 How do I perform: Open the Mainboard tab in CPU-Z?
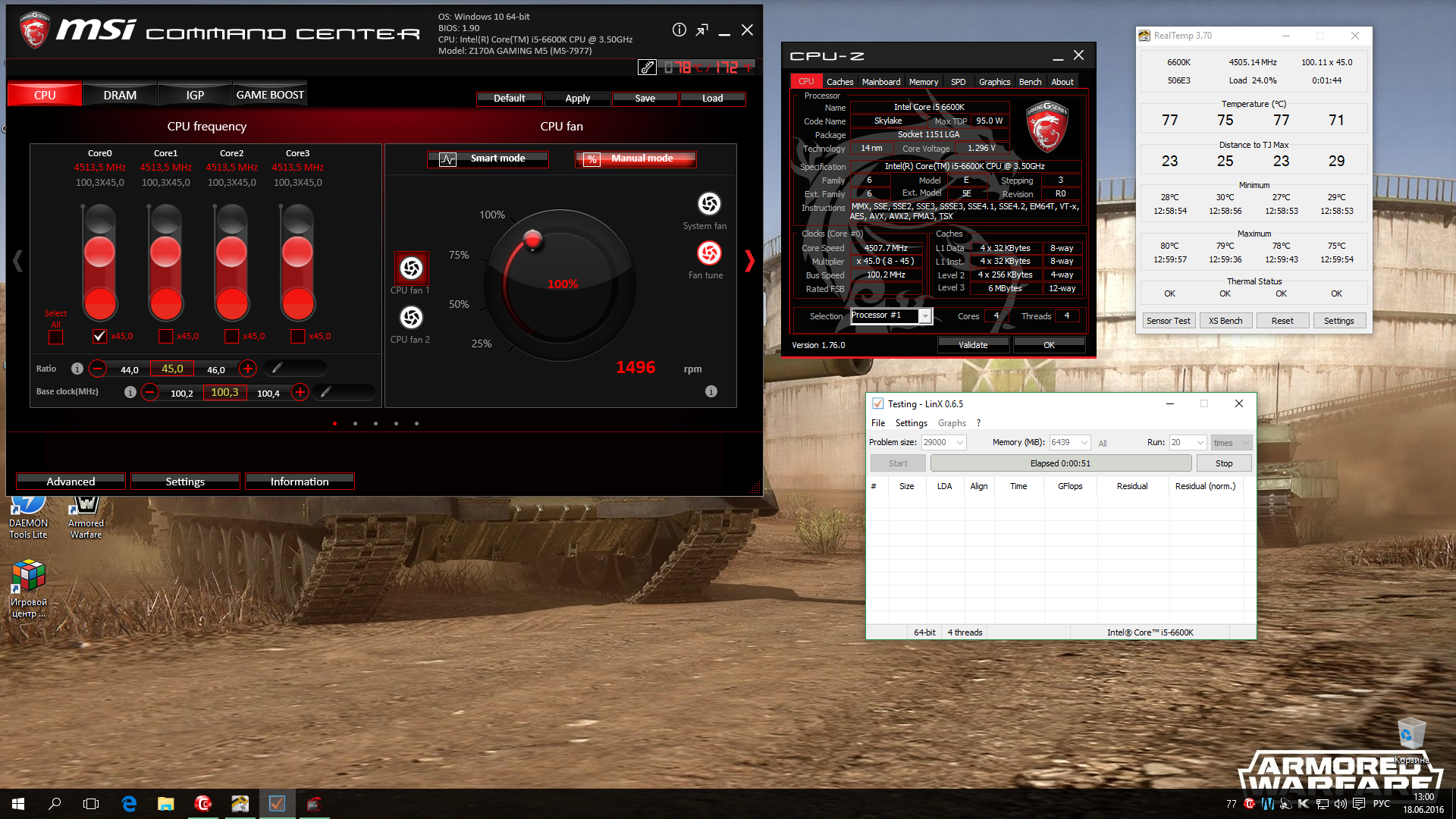click(x=880, y=82)
